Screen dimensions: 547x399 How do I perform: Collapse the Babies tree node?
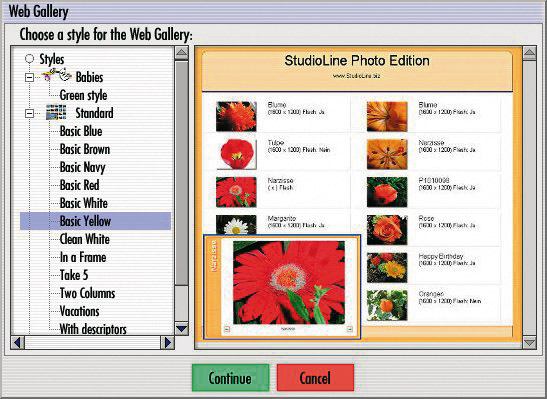tap(30, 77)
